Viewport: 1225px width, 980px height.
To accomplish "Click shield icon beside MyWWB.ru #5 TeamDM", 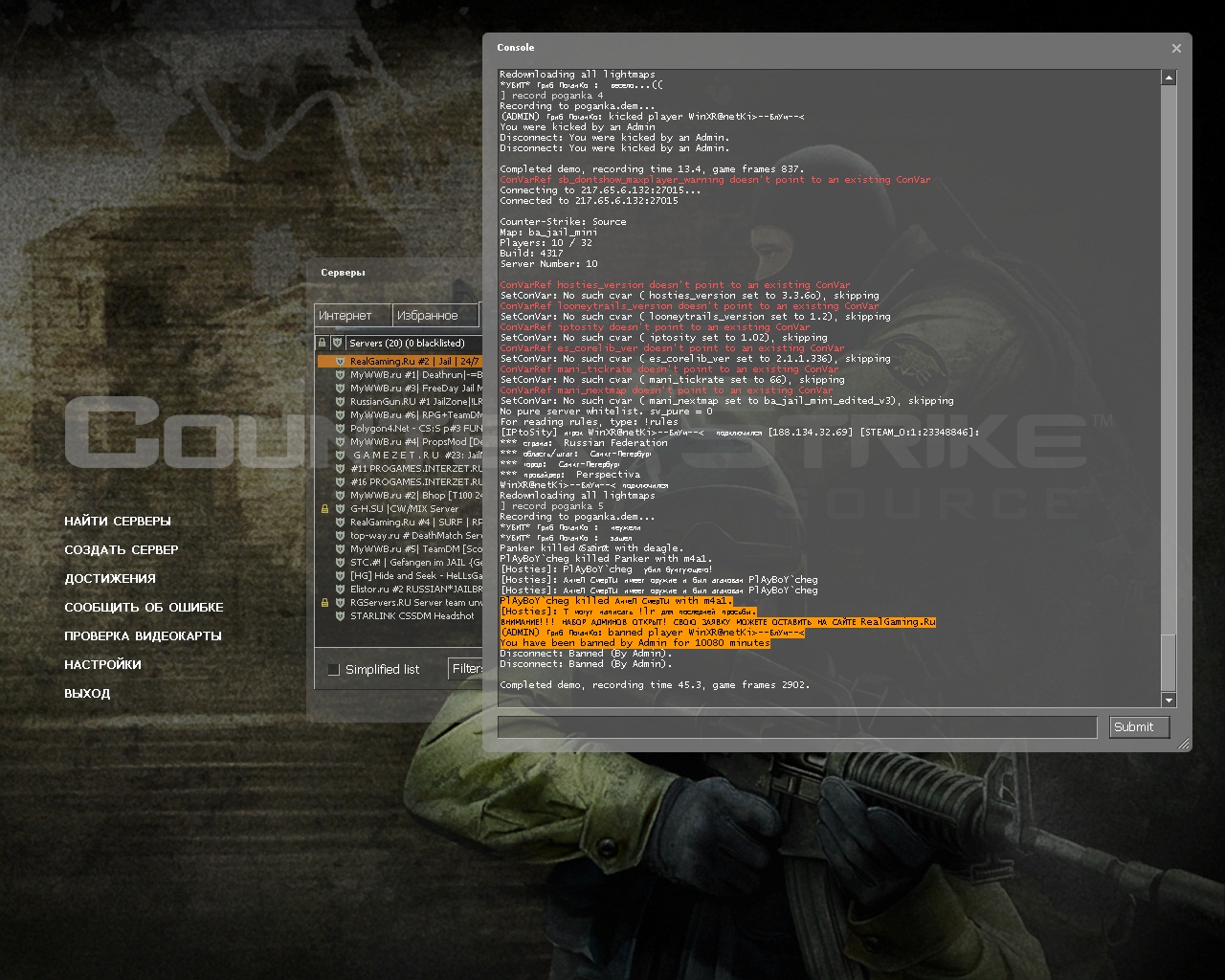I will coord(340,549).
